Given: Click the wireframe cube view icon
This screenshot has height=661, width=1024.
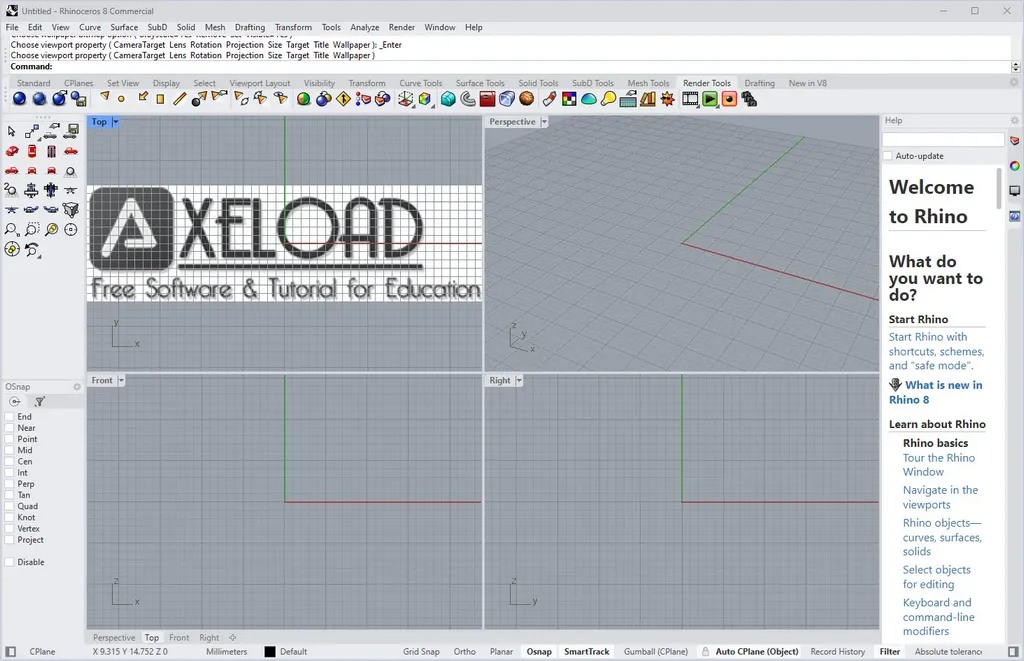Looking at the screenshot, I should click(71, 210).
